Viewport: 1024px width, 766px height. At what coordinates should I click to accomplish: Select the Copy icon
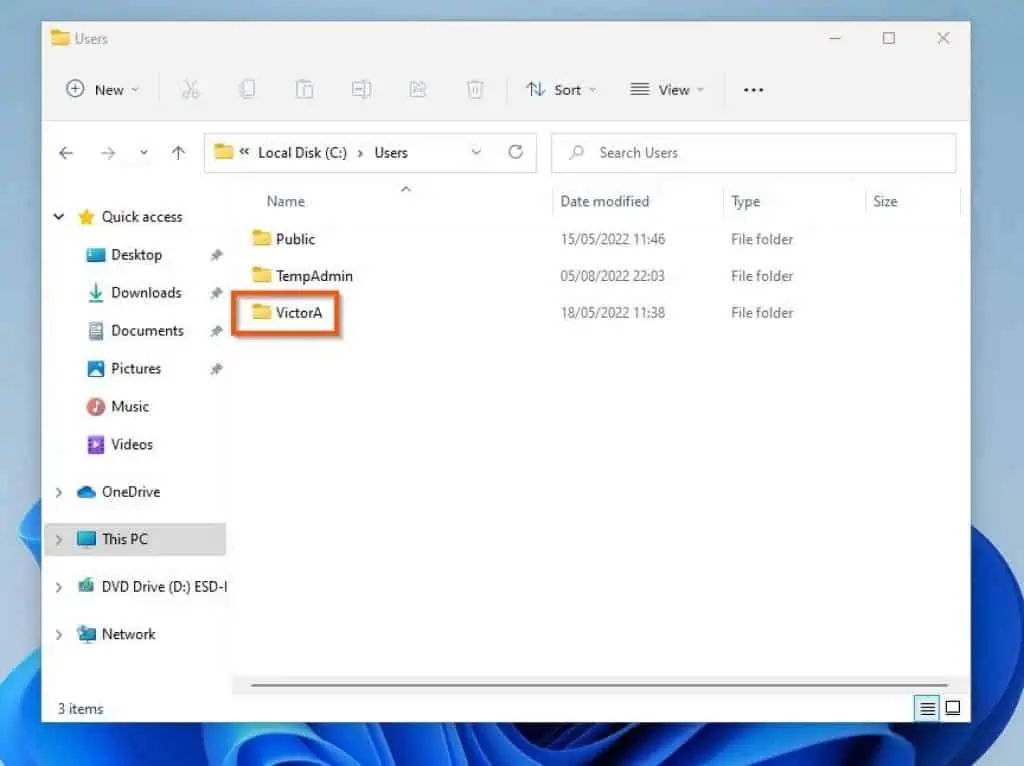coord(247,89)
